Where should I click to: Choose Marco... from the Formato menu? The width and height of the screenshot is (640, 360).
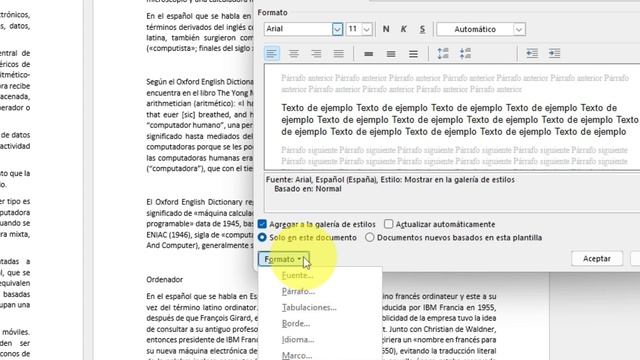click(297, 356)
